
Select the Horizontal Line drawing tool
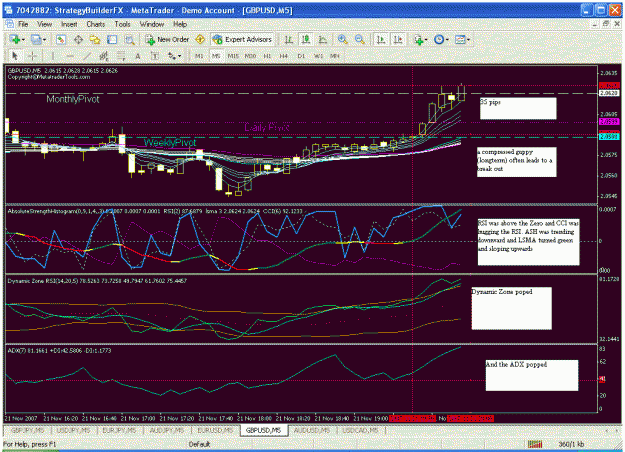click(x=70, y=56)
